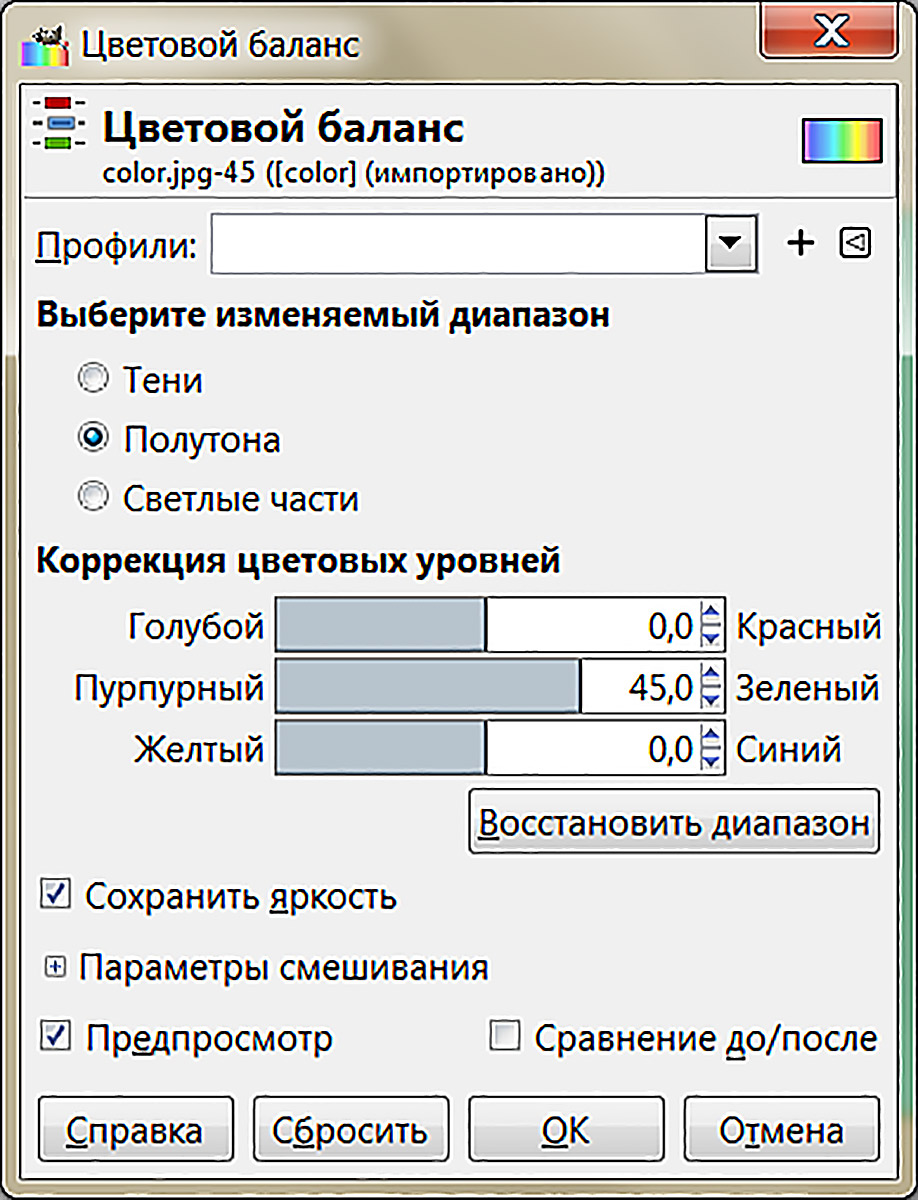
Task: Disable the Предпросмотр checkbox
Action: click(x=54, y=1037)
